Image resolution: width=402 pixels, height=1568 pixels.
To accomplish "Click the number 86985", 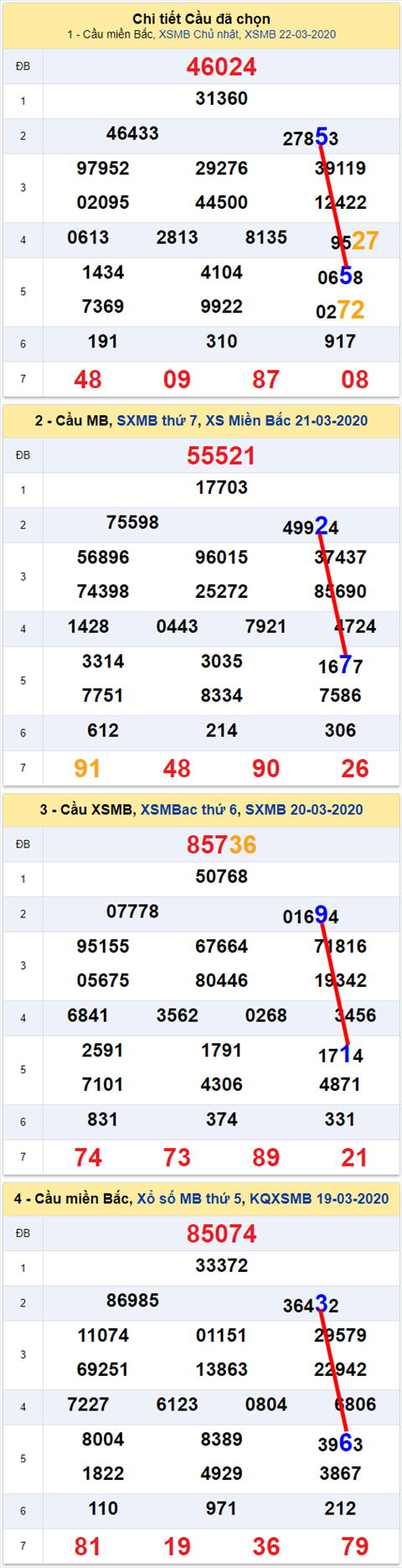I will pos(132,1301).
